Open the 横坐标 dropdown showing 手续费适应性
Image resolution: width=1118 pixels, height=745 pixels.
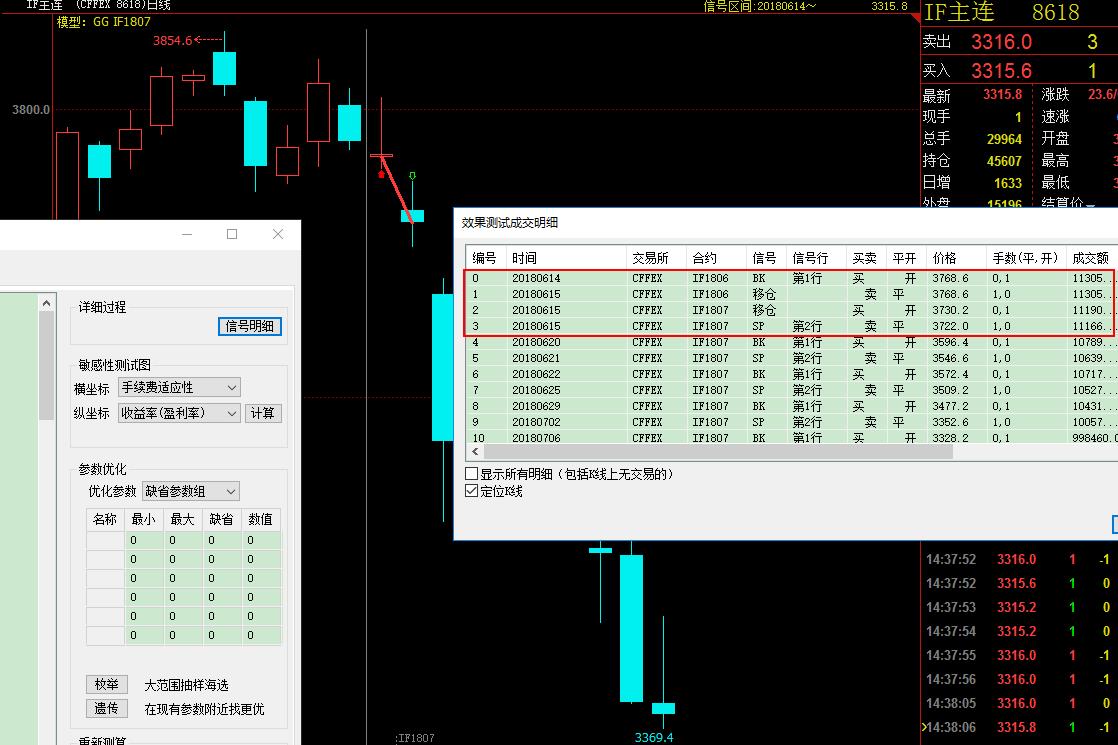point(179,387)
